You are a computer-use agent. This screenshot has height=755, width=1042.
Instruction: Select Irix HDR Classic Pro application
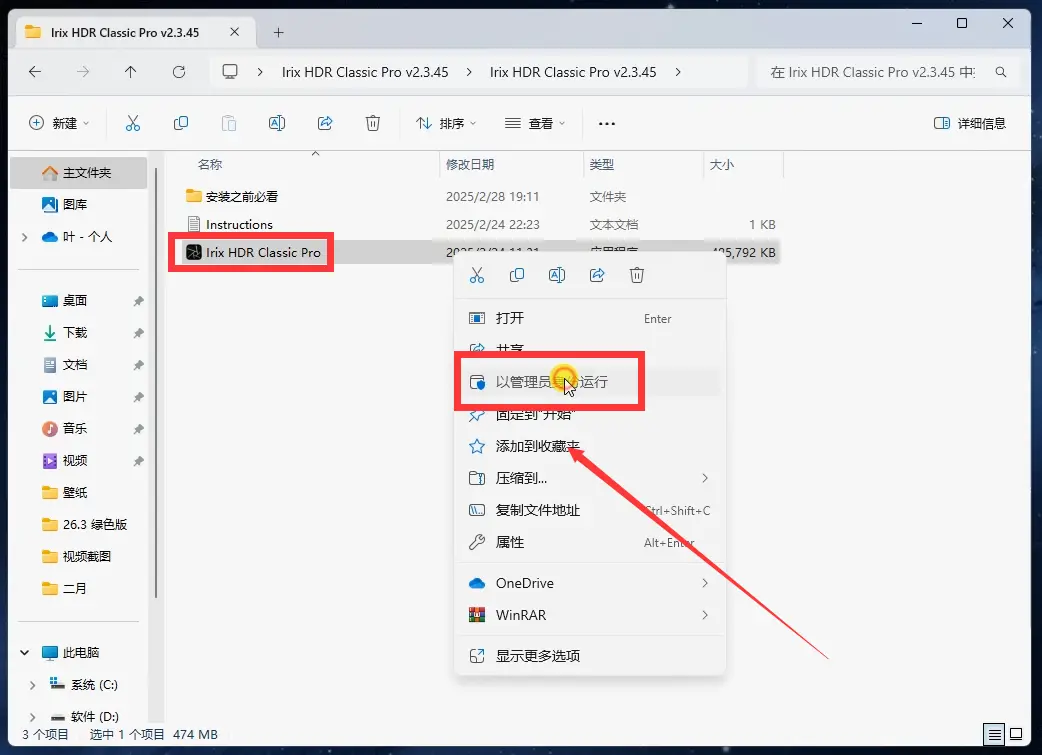coord(263,253)
